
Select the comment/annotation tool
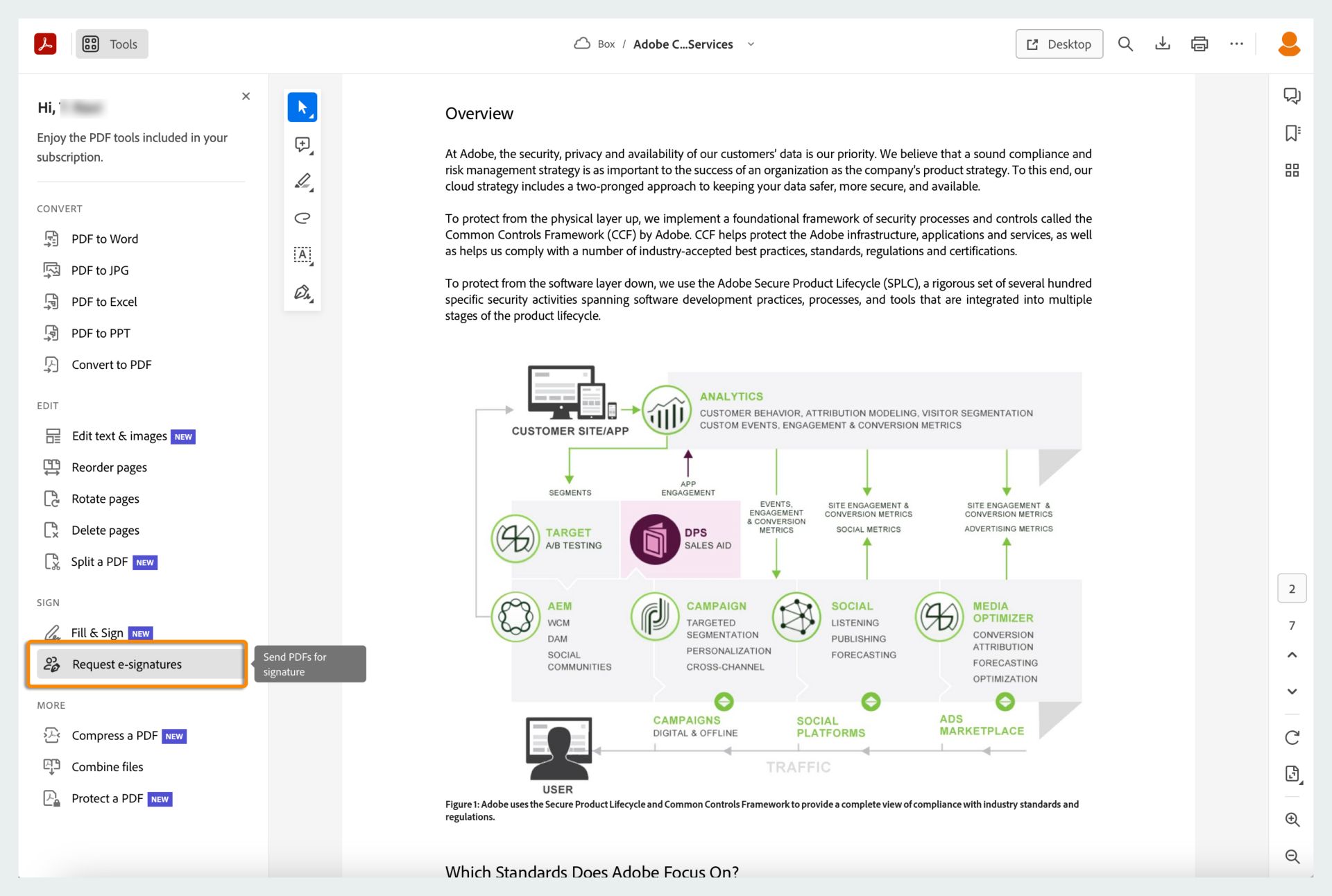(x=302, y=145)
